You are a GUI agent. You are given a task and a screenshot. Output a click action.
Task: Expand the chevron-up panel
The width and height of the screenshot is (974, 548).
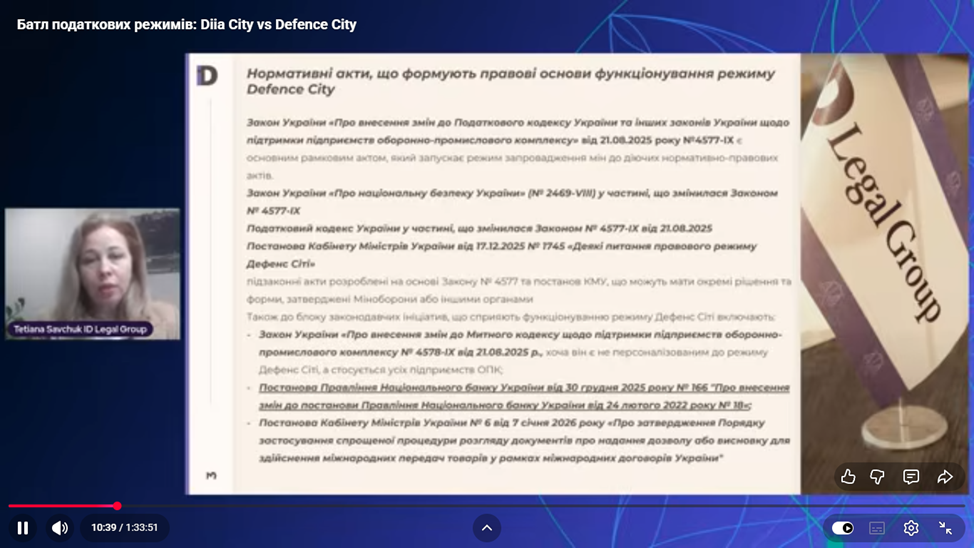[487, 528]
